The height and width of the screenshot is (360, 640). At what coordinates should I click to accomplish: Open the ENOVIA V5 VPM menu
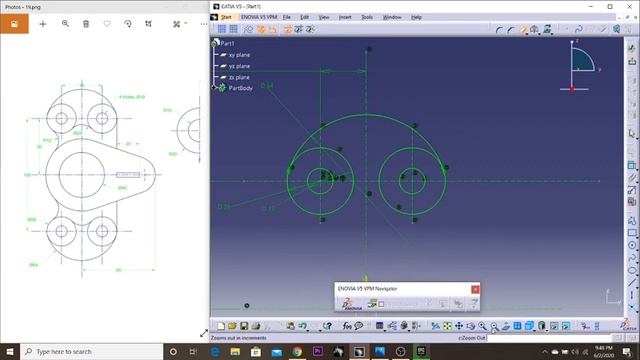click(x=259, y=17)
